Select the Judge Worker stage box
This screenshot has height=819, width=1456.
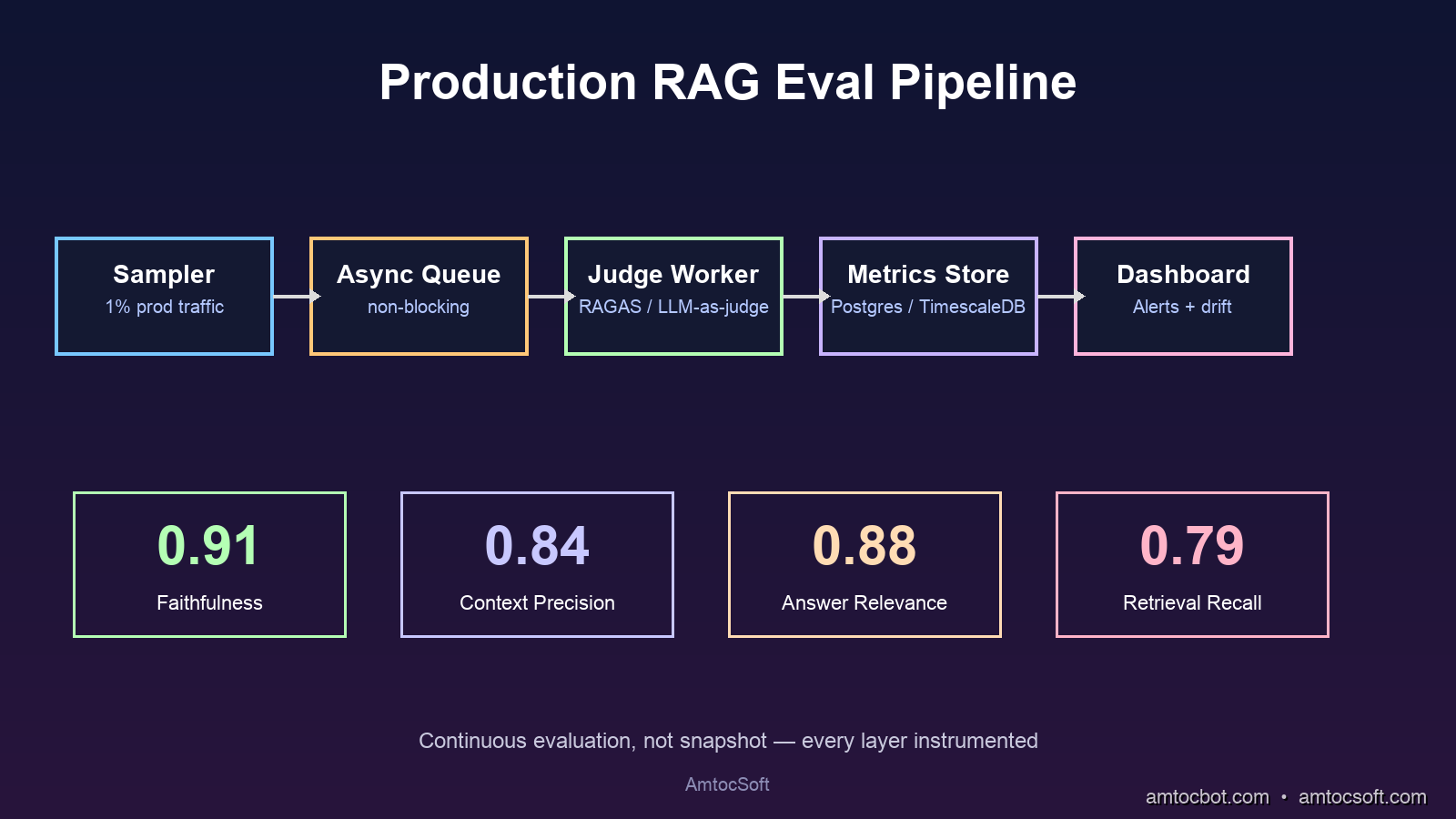[x=673, y=295]
